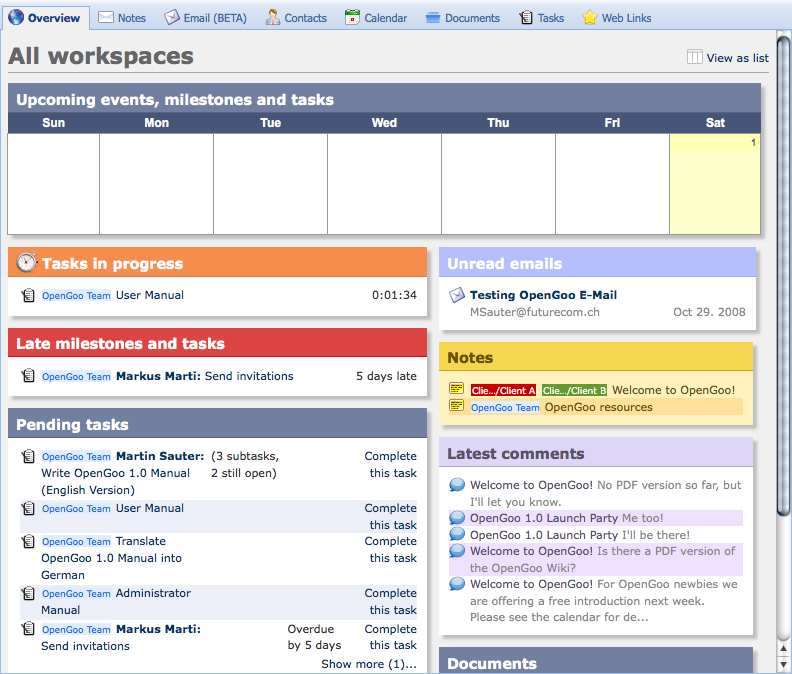This screenshot has height=674, width=792.
Task: Click the note icon next to OpenGoo resources
Action: coord(457,406)
